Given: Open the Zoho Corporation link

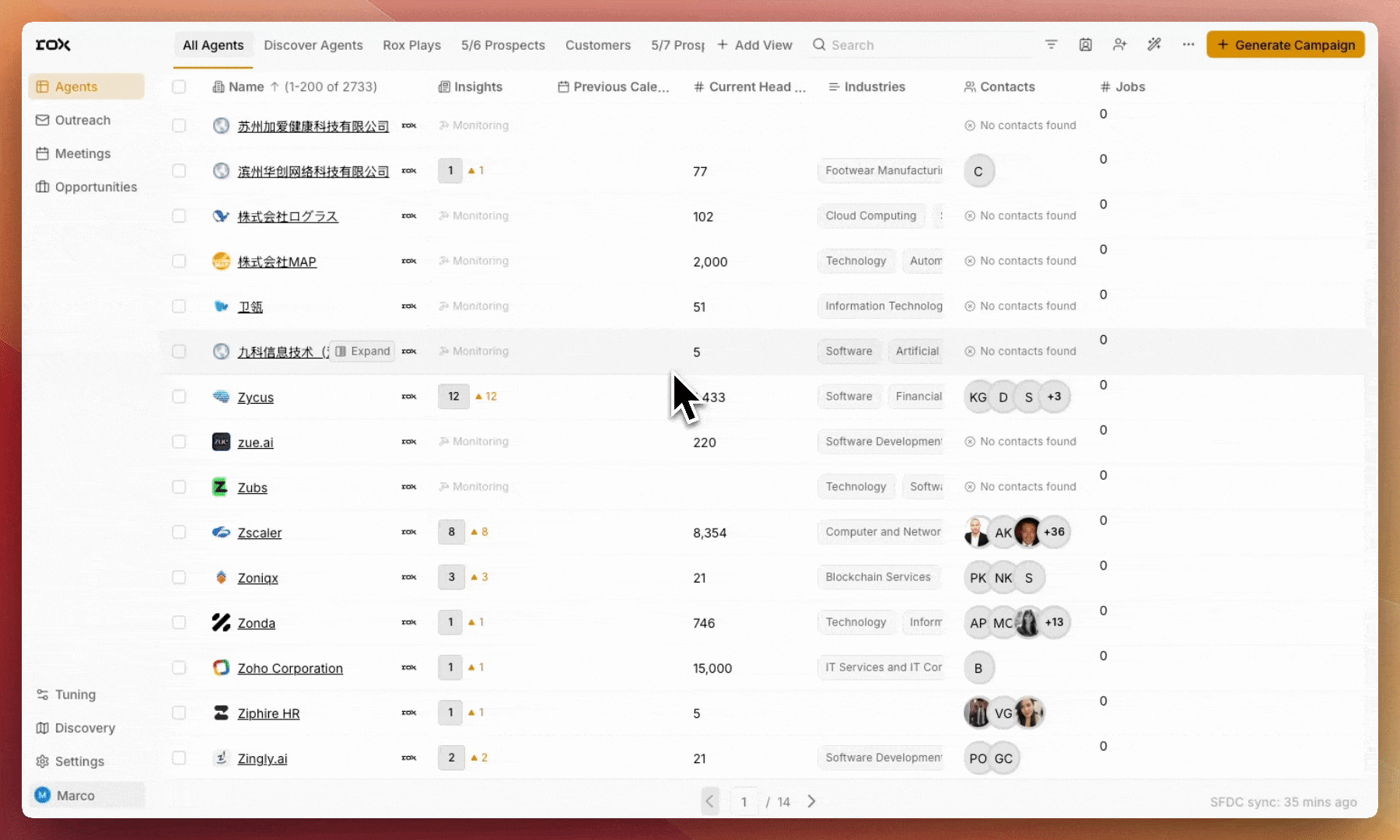Looking at the screenshot, I should click(289, 668).
